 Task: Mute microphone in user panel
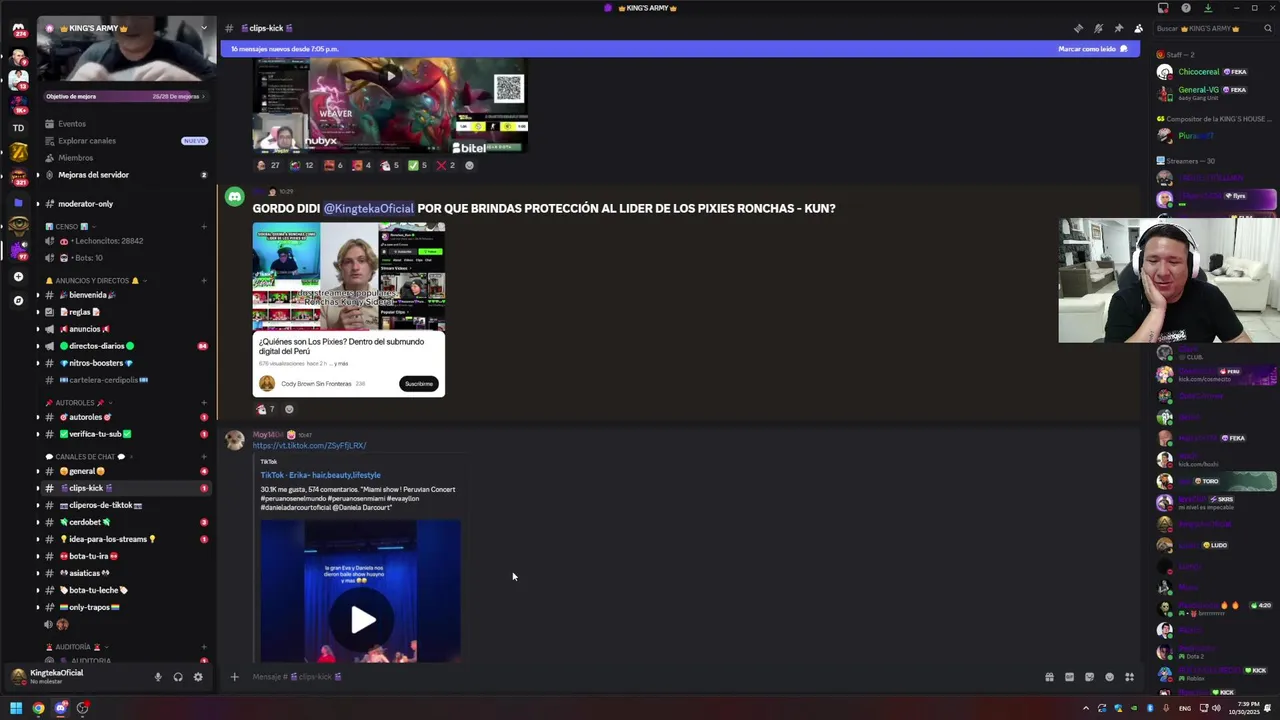coord(157,677)
